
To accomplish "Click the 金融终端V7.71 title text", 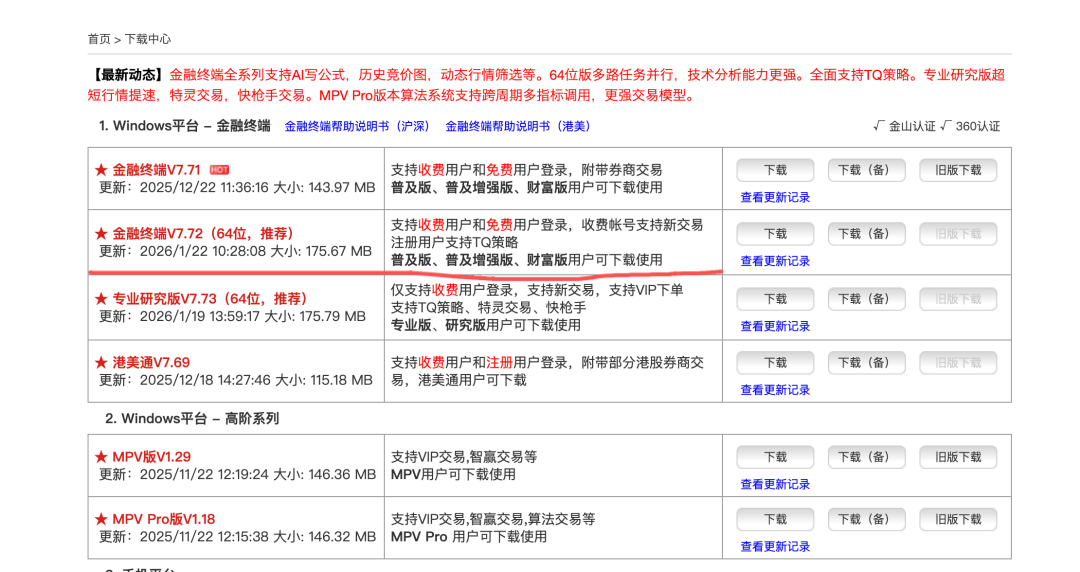I will coord(156,170).
